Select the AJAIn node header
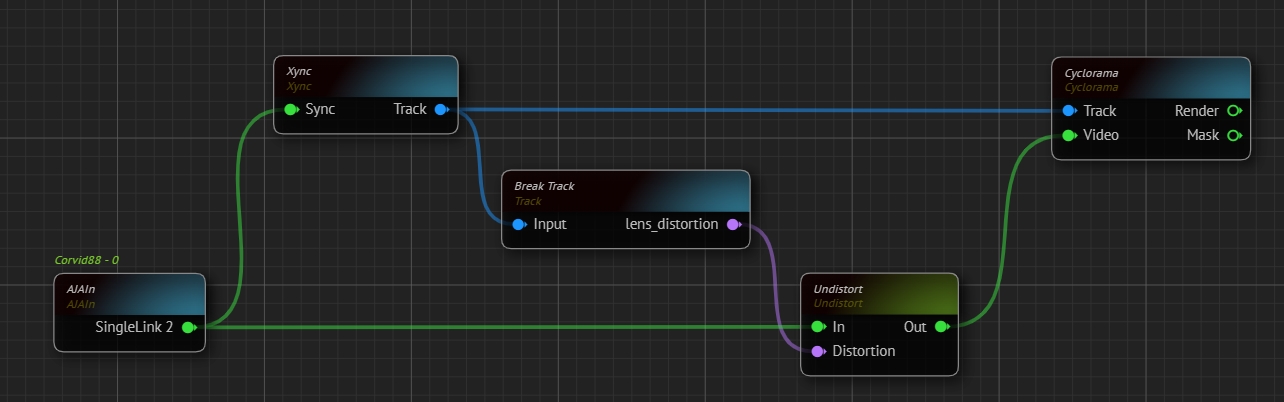Image resolution: width=1284 pixels, height=402 pixels. [x=129, y=294]
